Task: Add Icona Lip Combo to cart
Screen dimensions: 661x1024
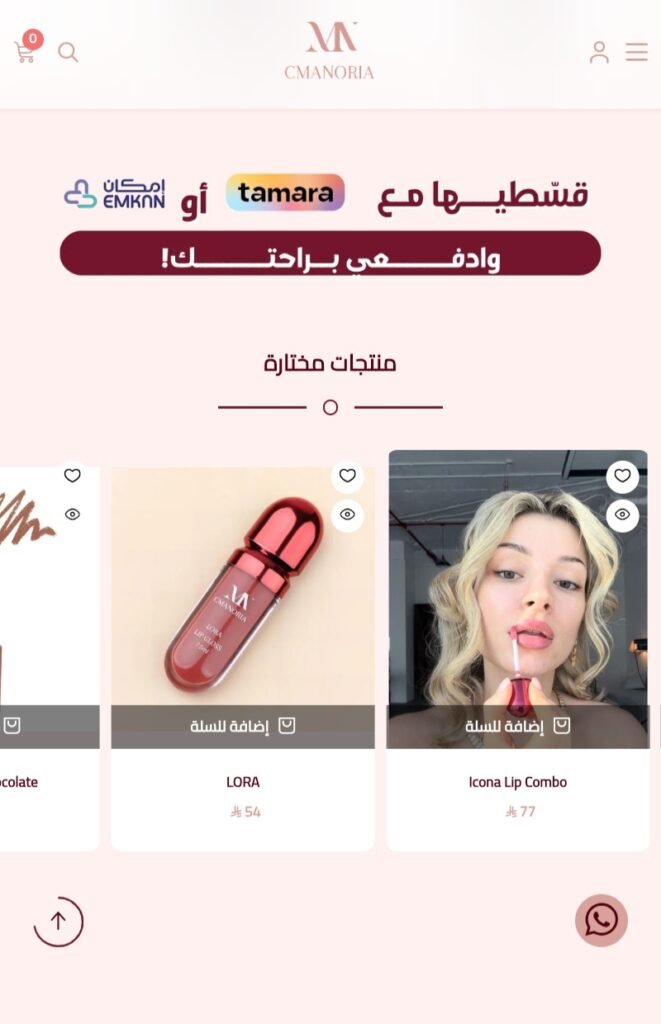Action: click(518, 726)
